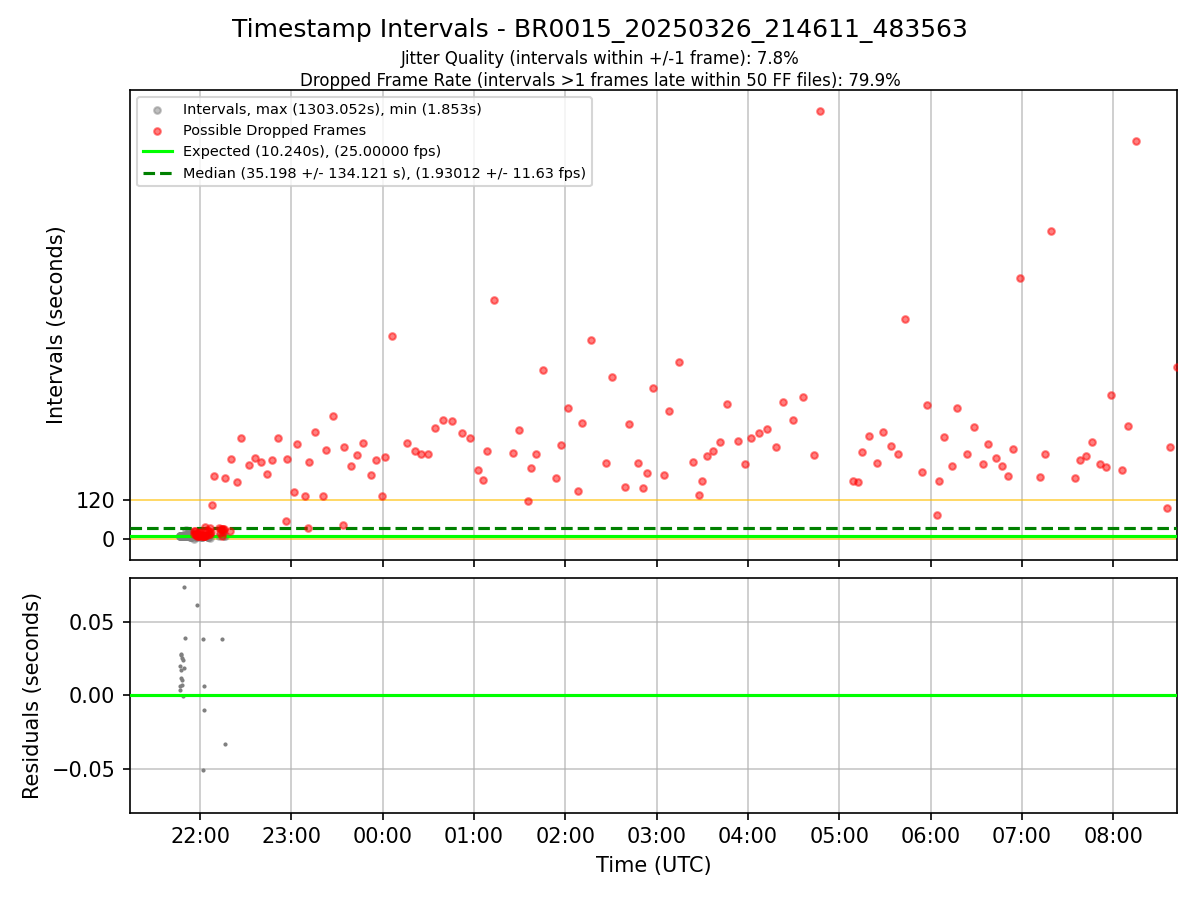This screenshot has width=1200, height=900.
Task: Select the 0.05 residuals tick label
Action: [x=92, y=623]
